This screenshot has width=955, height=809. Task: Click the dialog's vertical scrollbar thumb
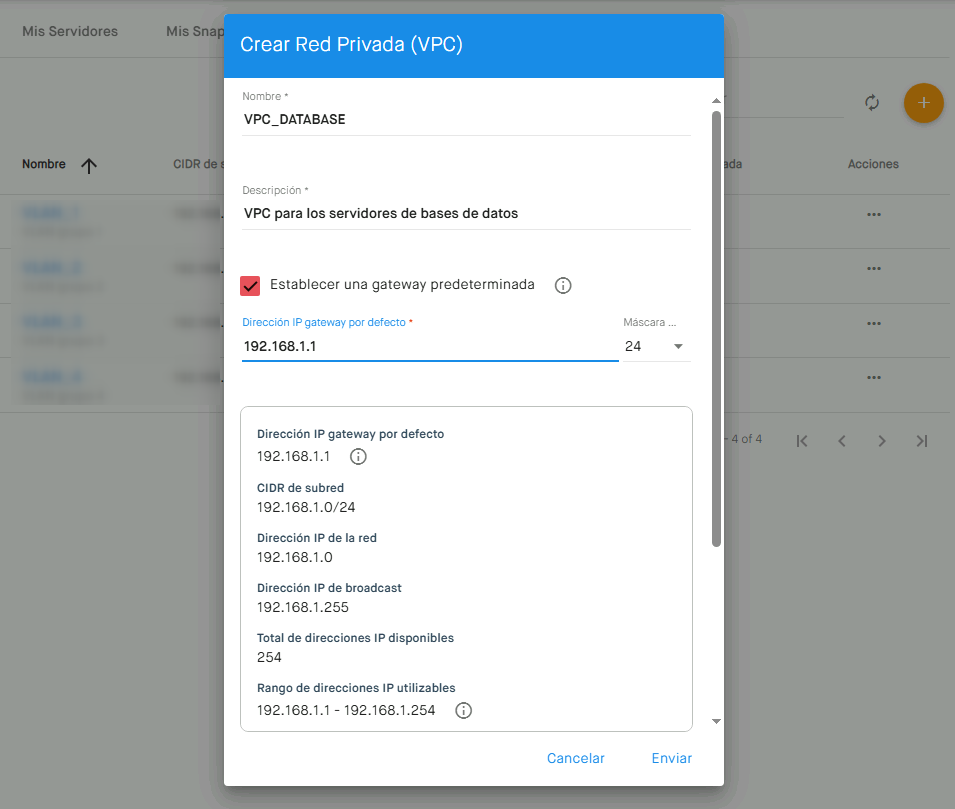click(716, 328)
